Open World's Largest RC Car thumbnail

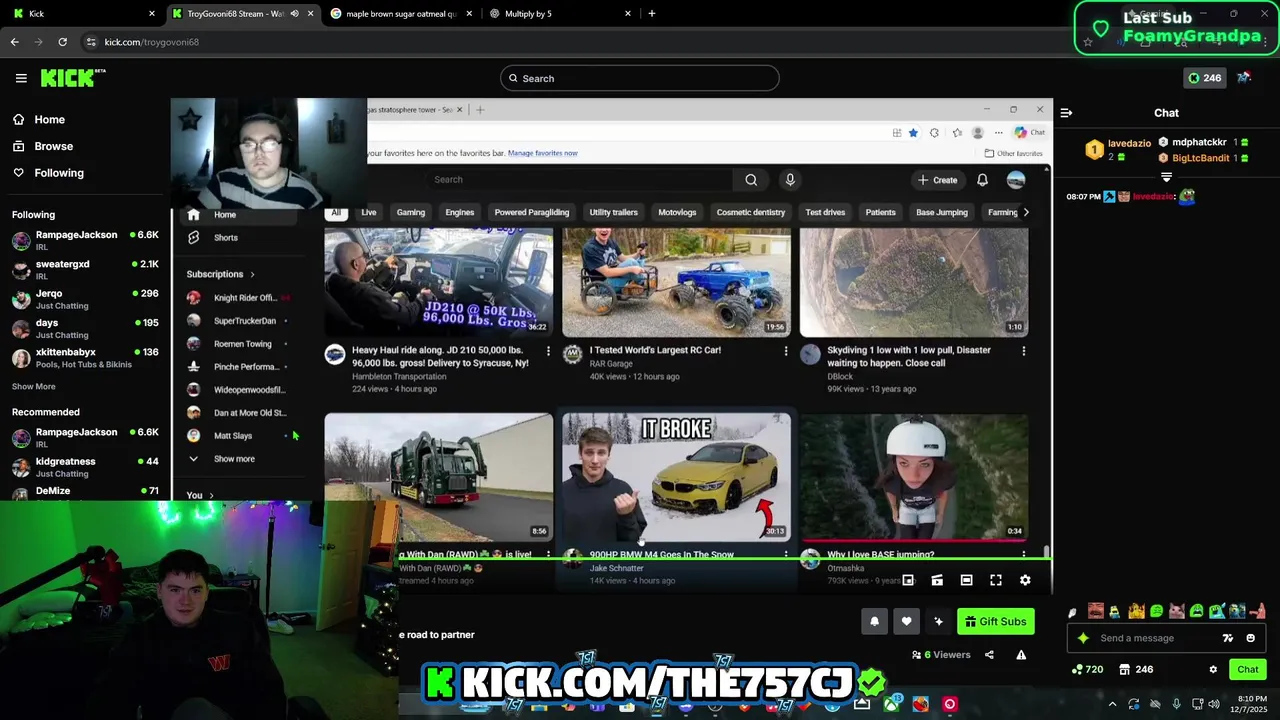(x=676, y=283)
